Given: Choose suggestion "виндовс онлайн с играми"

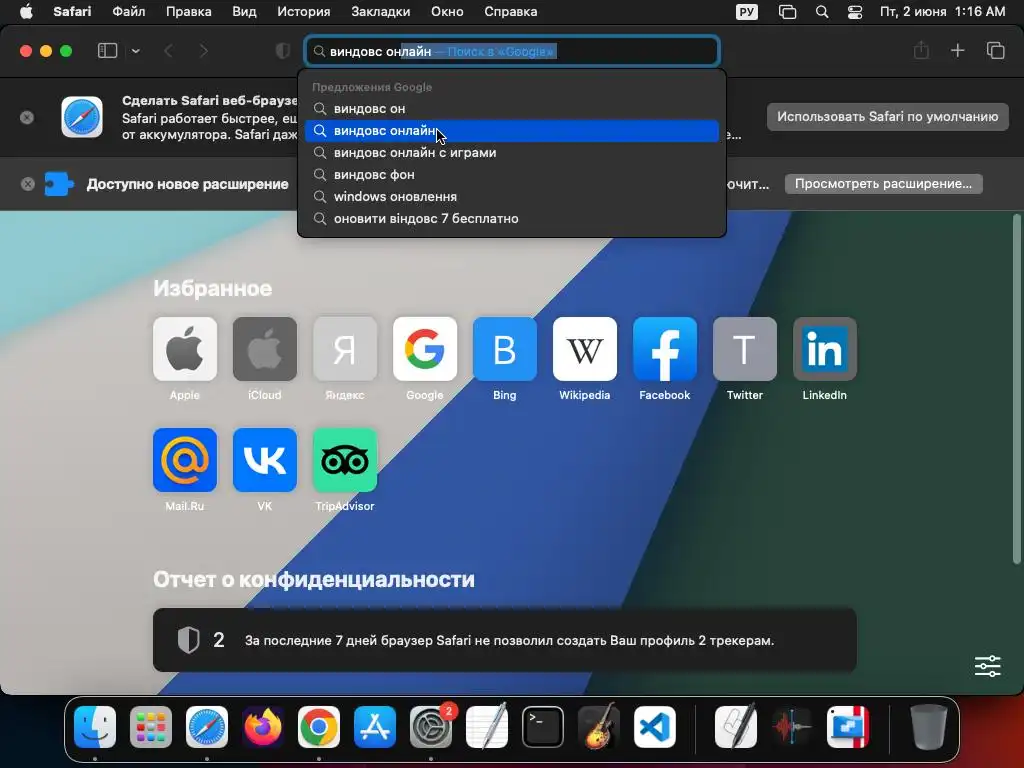Looking at the screenshot, I should (x=512, y=153).
